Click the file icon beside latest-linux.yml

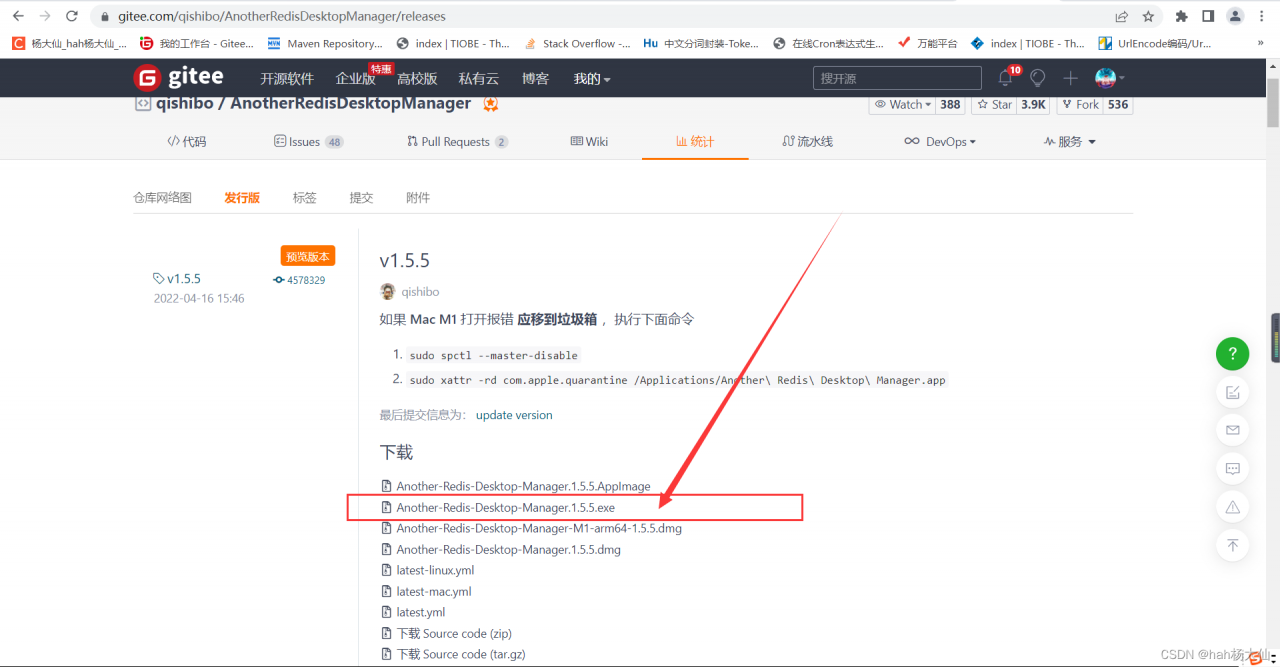click(387, 570)
